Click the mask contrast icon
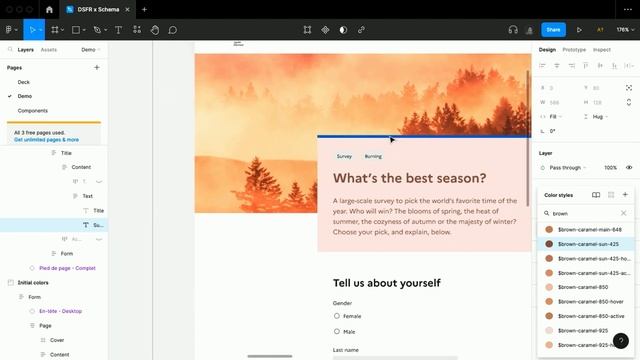640x360 pixels. (343, 30)
